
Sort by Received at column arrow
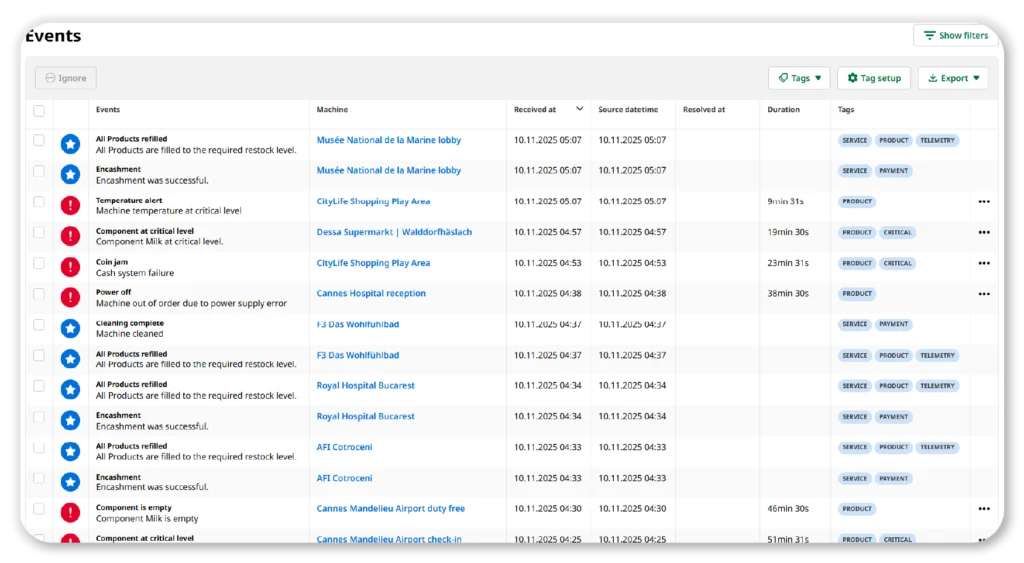pyautogui.click(x=579, y=109)
